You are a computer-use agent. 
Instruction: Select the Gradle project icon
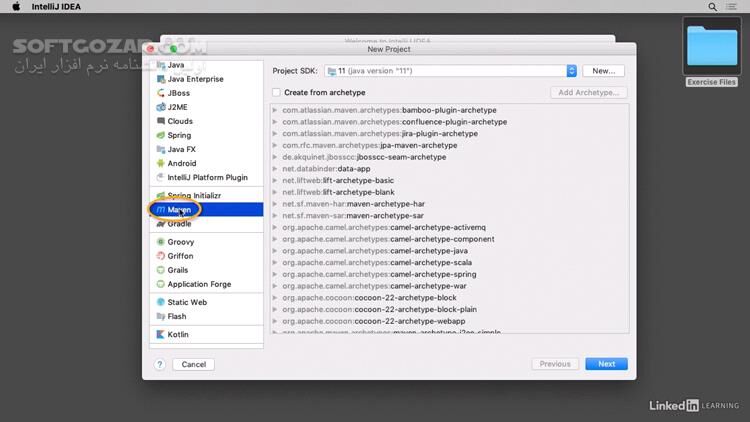(159, 224)
